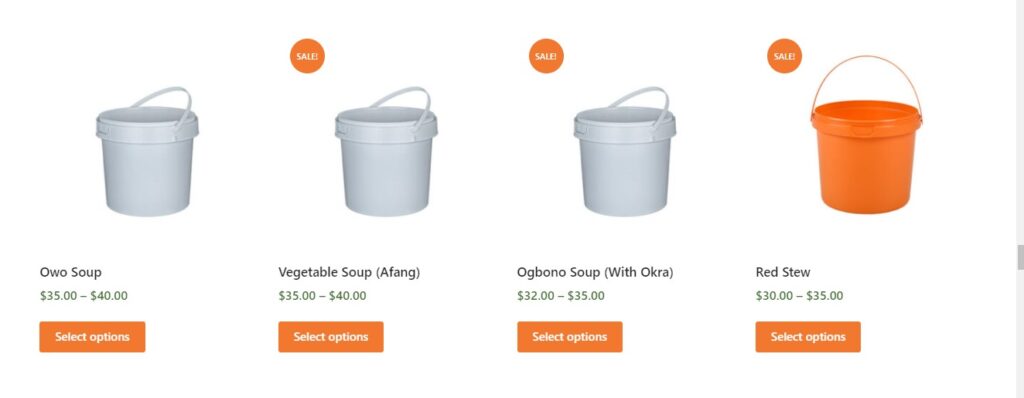
Task: Select options for Vegetable Soup (Afang)
Action: pyautogui.click(x=331, y=337)
